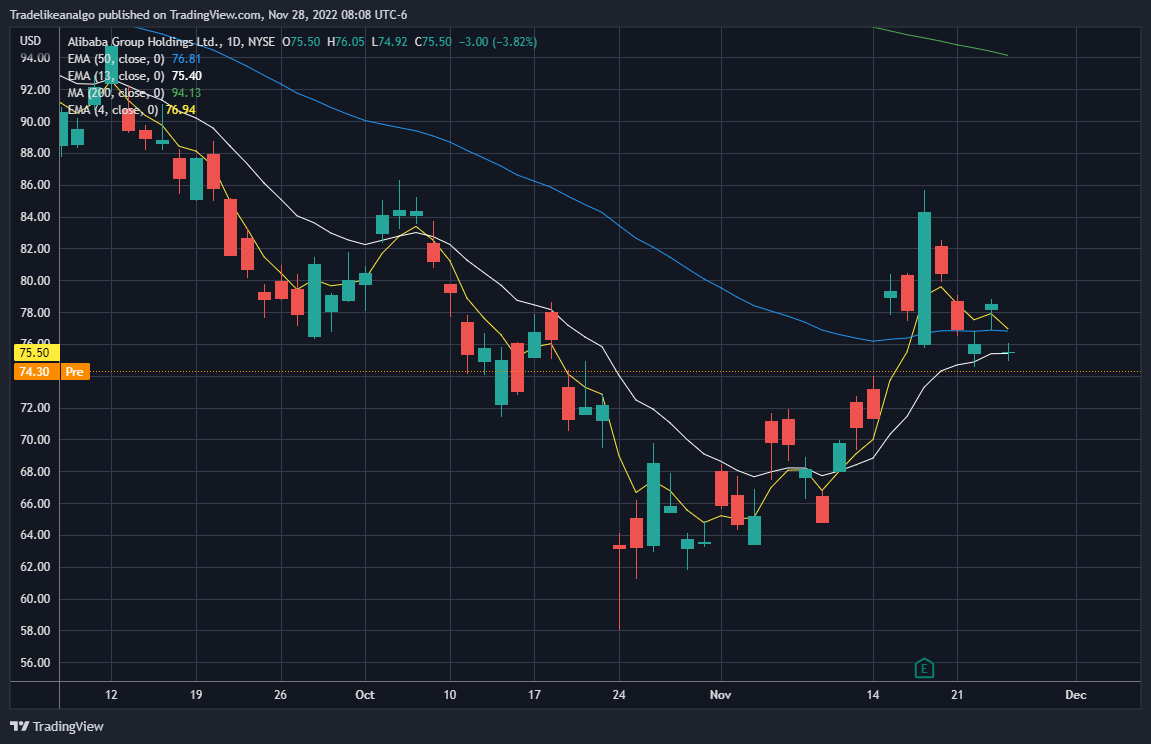Click the green MA 200 value 94.13
Viewport: 1151px width, 744px height.
(x=186, y=92)
